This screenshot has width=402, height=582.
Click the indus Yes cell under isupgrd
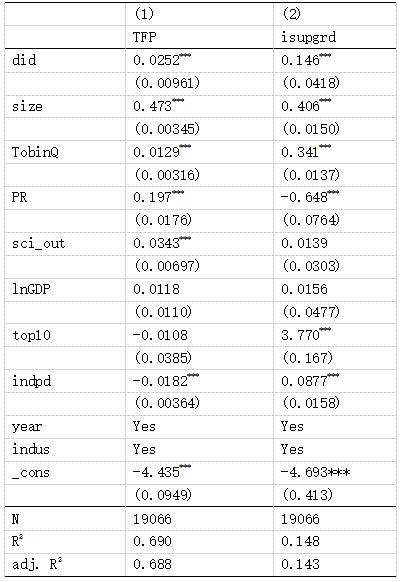[335, 449]
